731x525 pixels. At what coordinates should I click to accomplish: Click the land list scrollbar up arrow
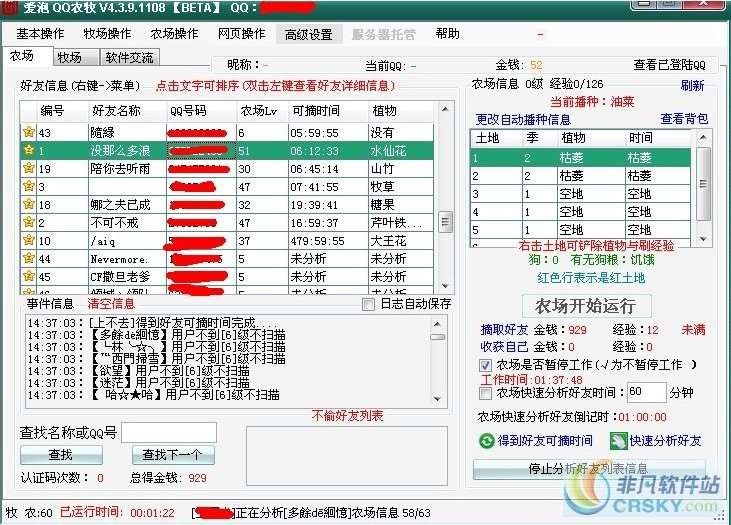pyautogui.click(x=703, y=138)
